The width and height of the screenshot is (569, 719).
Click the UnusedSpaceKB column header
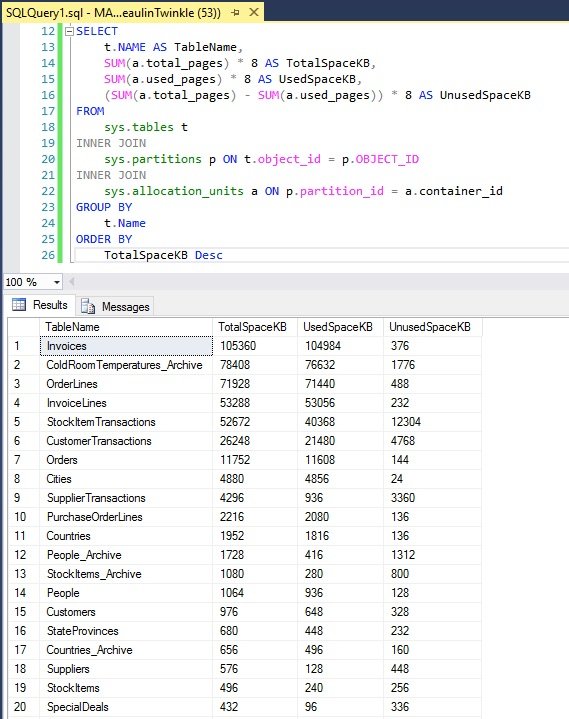point(432,327)
